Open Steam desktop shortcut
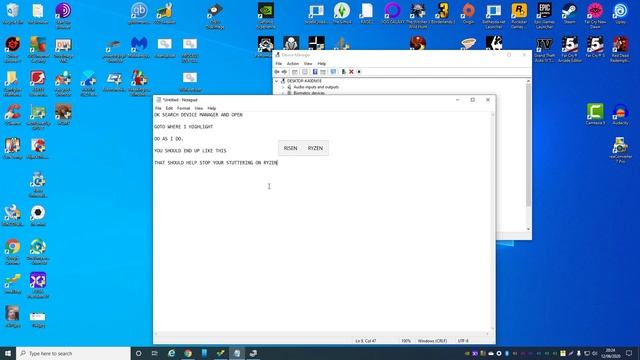The height and width of the screenshot is (360, 640). (x=569, y=14)
